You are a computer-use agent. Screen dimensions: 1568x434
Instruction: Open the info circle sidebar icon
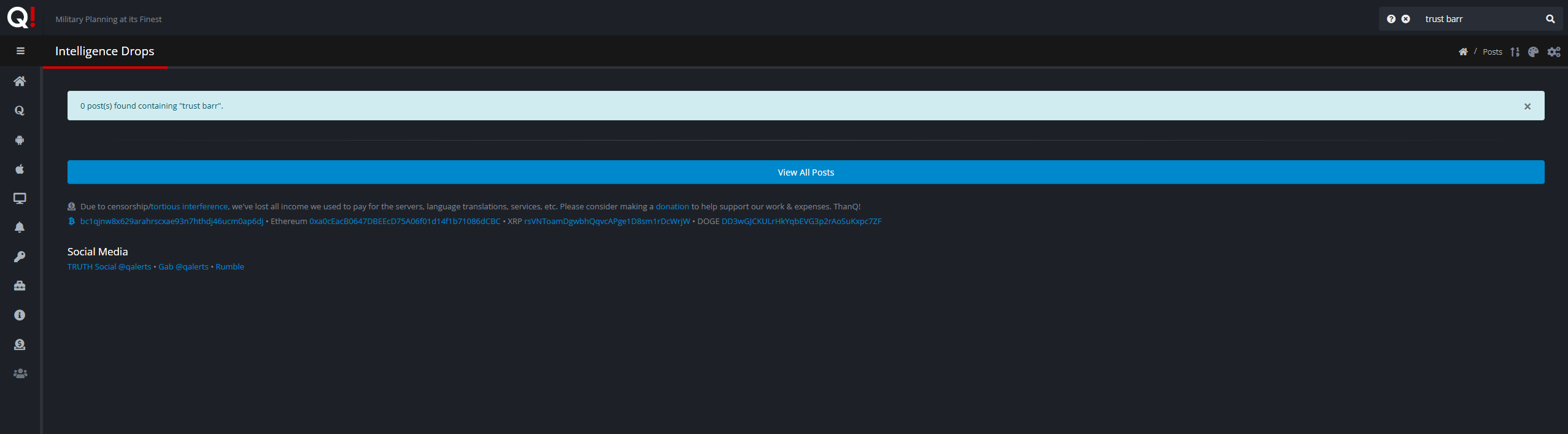tap(20, 315)
